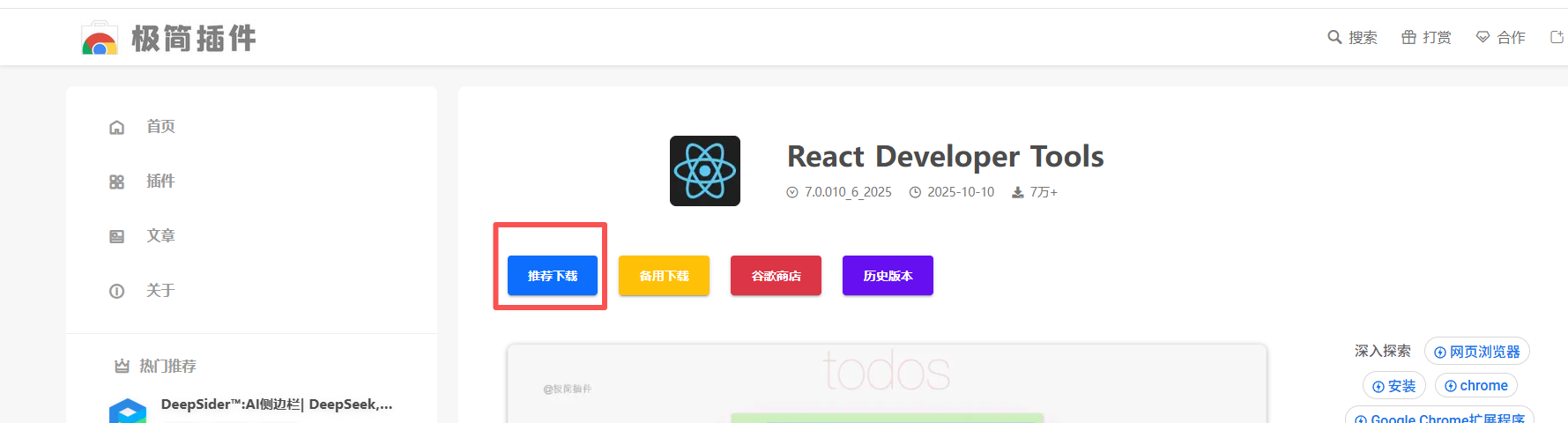Click the yellow 备用下载 button
The image size is (1568, 423).
664,276
